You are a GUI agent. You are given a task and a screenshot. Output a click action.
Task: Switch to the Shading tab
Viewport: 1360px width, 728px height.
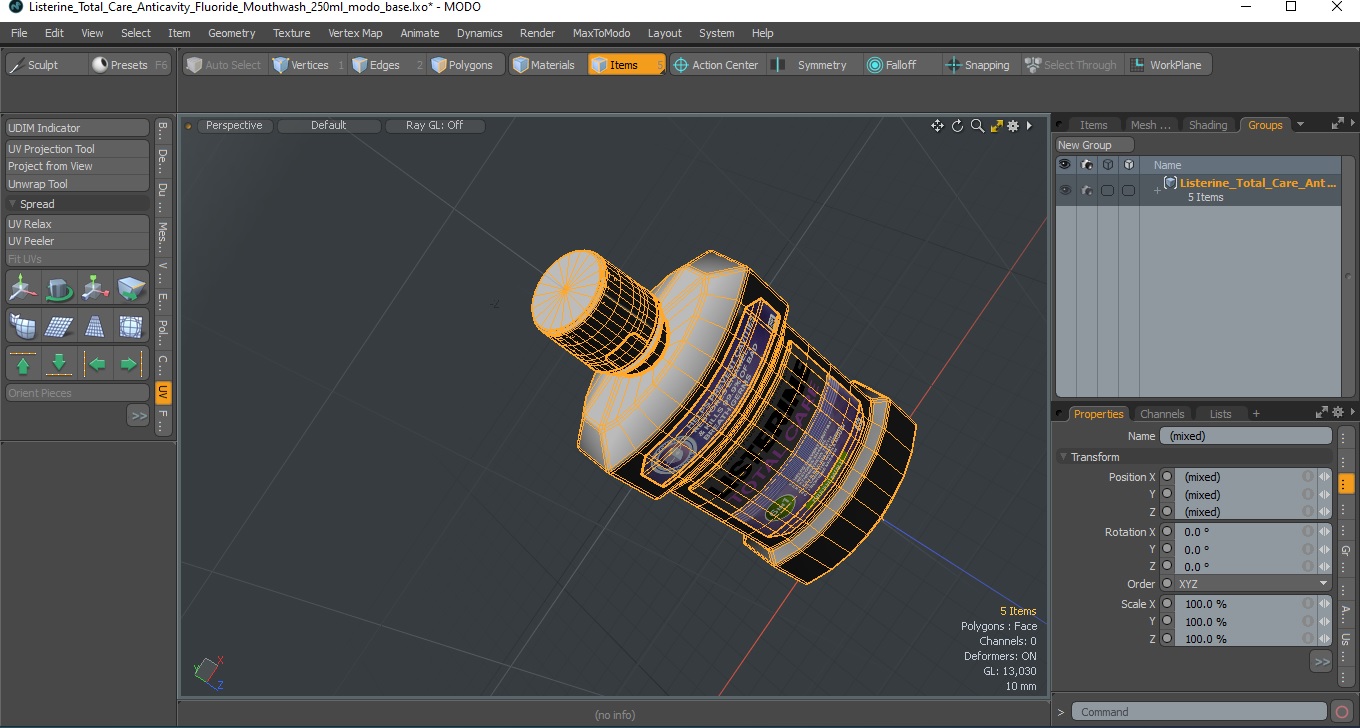pos(1208,125)
